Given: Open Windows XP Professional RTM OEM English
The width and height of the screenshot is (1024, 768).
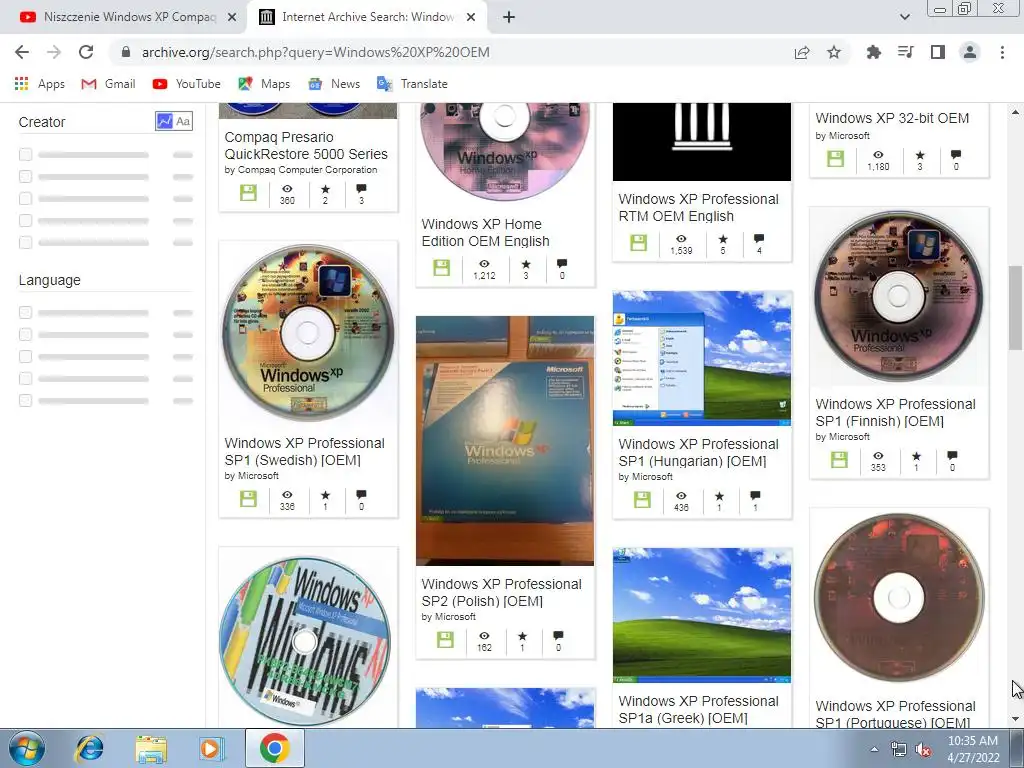Looking at the screenshot, I should click(698, 208).
